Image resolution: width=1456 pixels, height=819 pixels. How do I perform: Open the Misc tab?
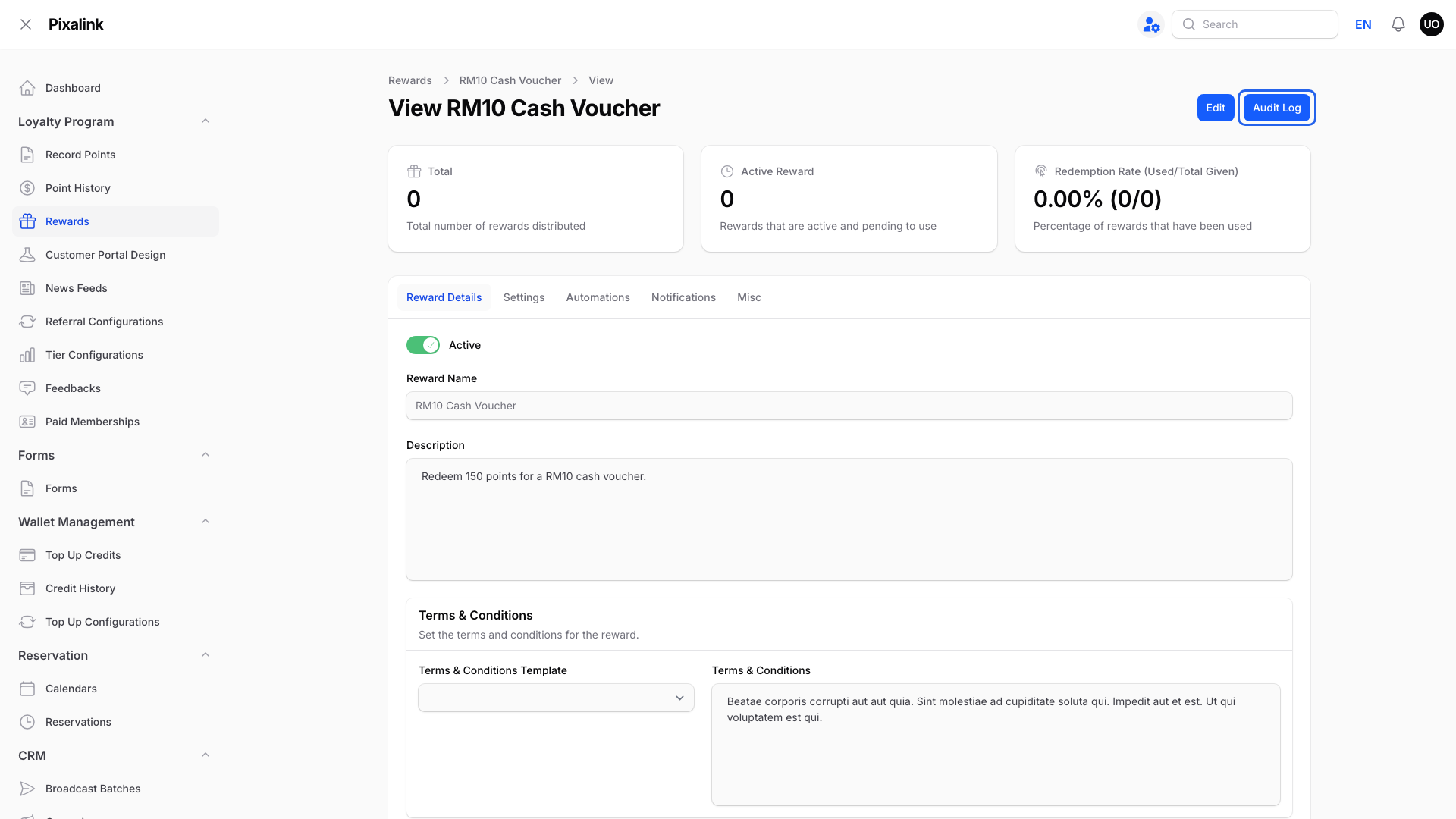point(749,297)
